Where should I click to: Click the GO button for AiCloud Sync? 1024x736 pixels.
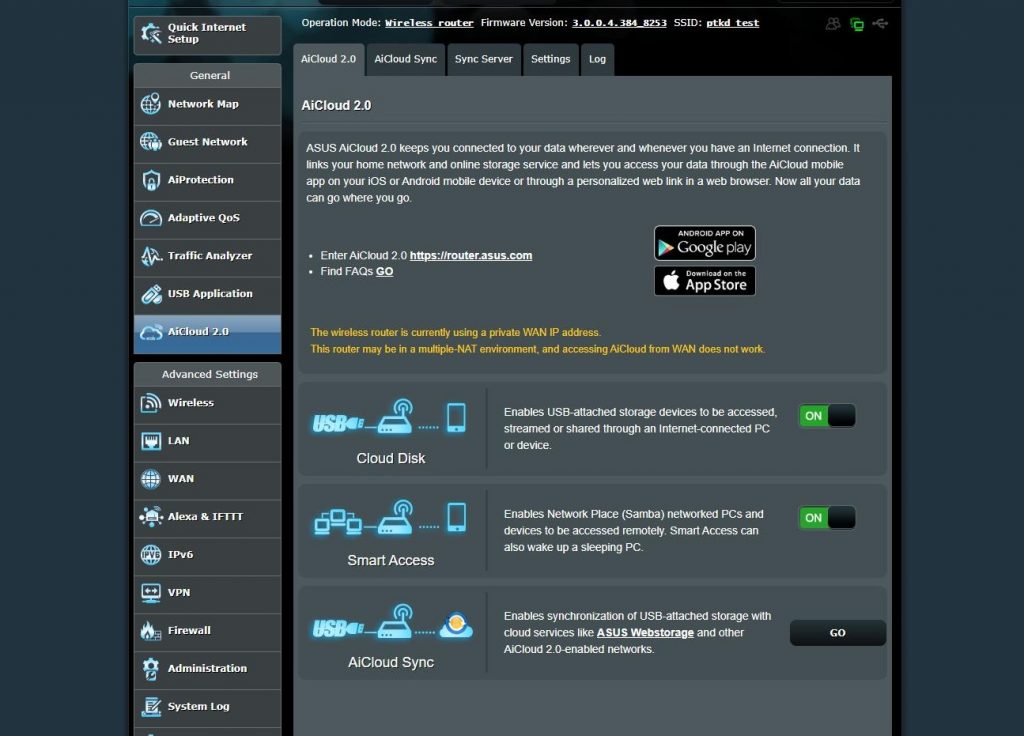click(838, 633)
